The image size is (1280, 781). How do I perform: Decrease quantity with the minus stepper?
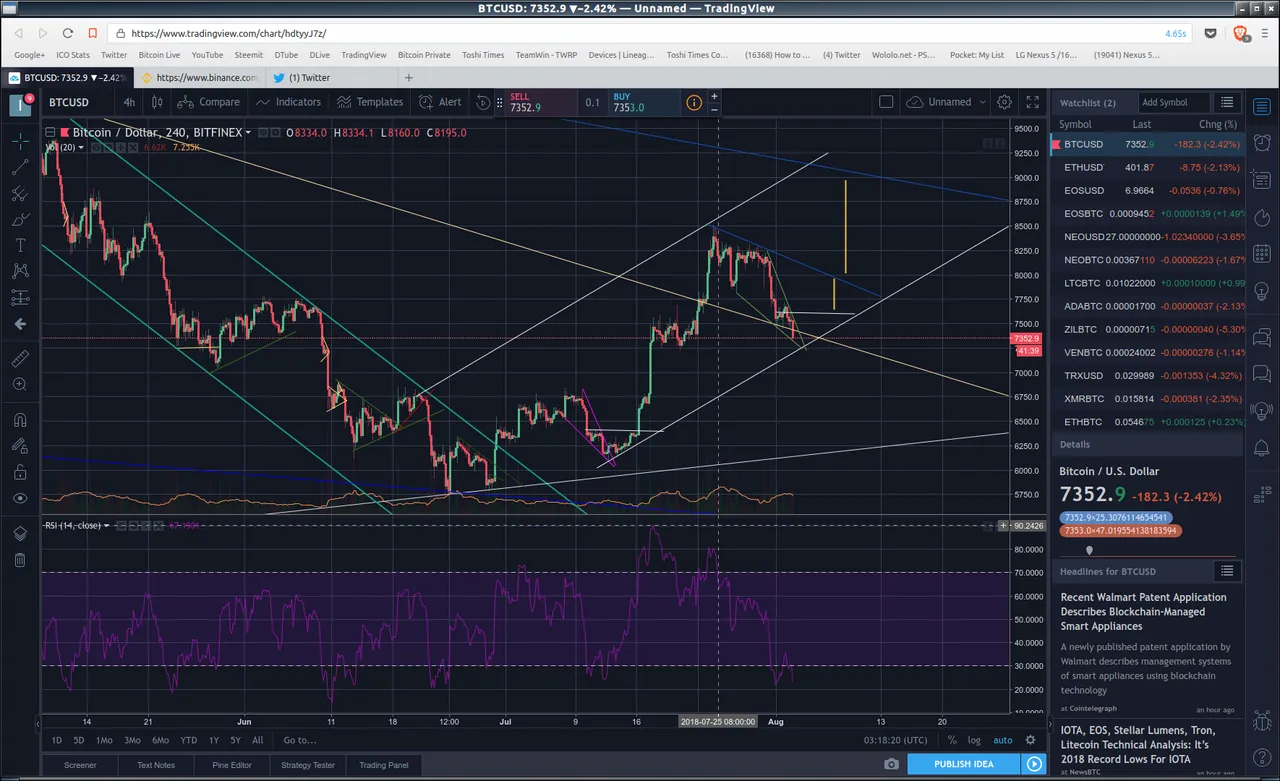click(714, 108)
